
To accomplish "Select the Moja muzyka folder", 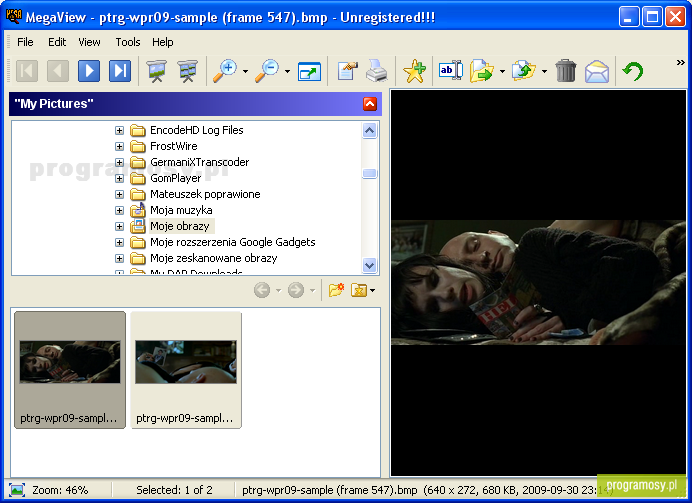I will click(181, 210).
